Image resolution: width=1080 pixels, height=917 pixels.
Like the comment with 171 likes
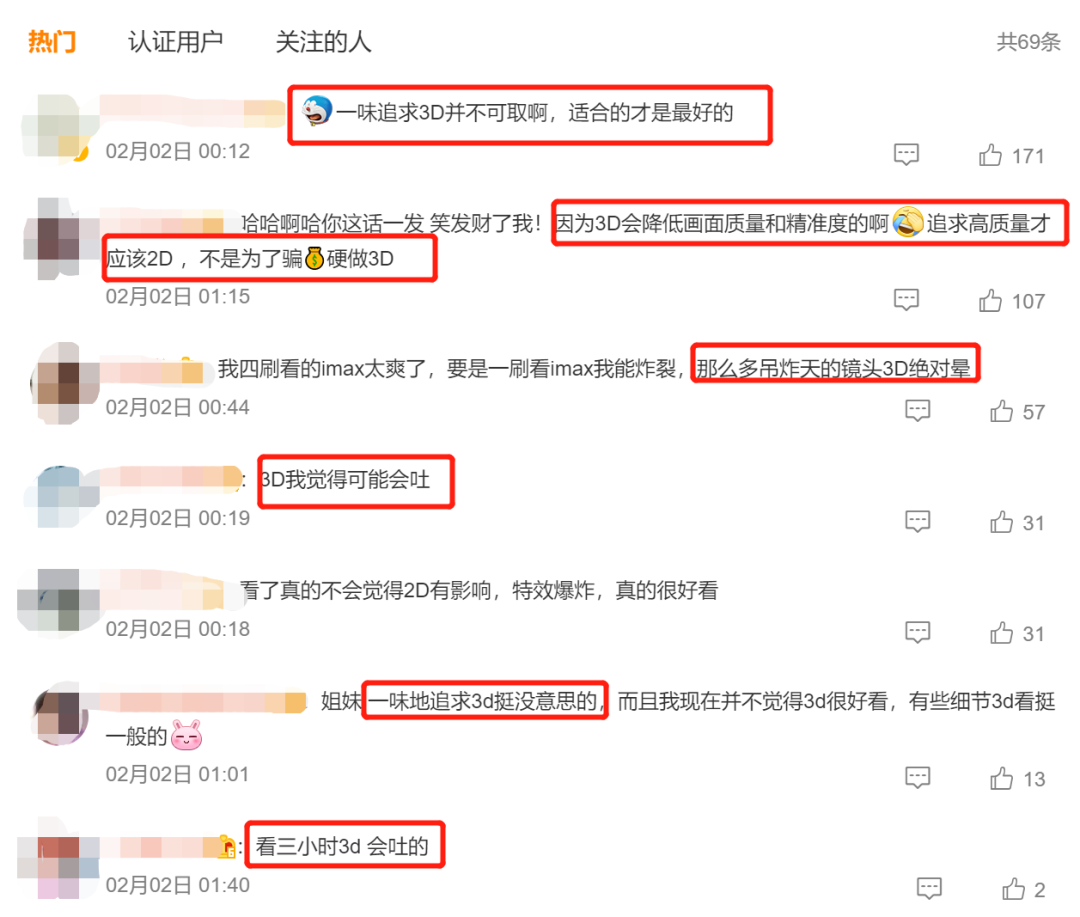click(x=990, y=155)
